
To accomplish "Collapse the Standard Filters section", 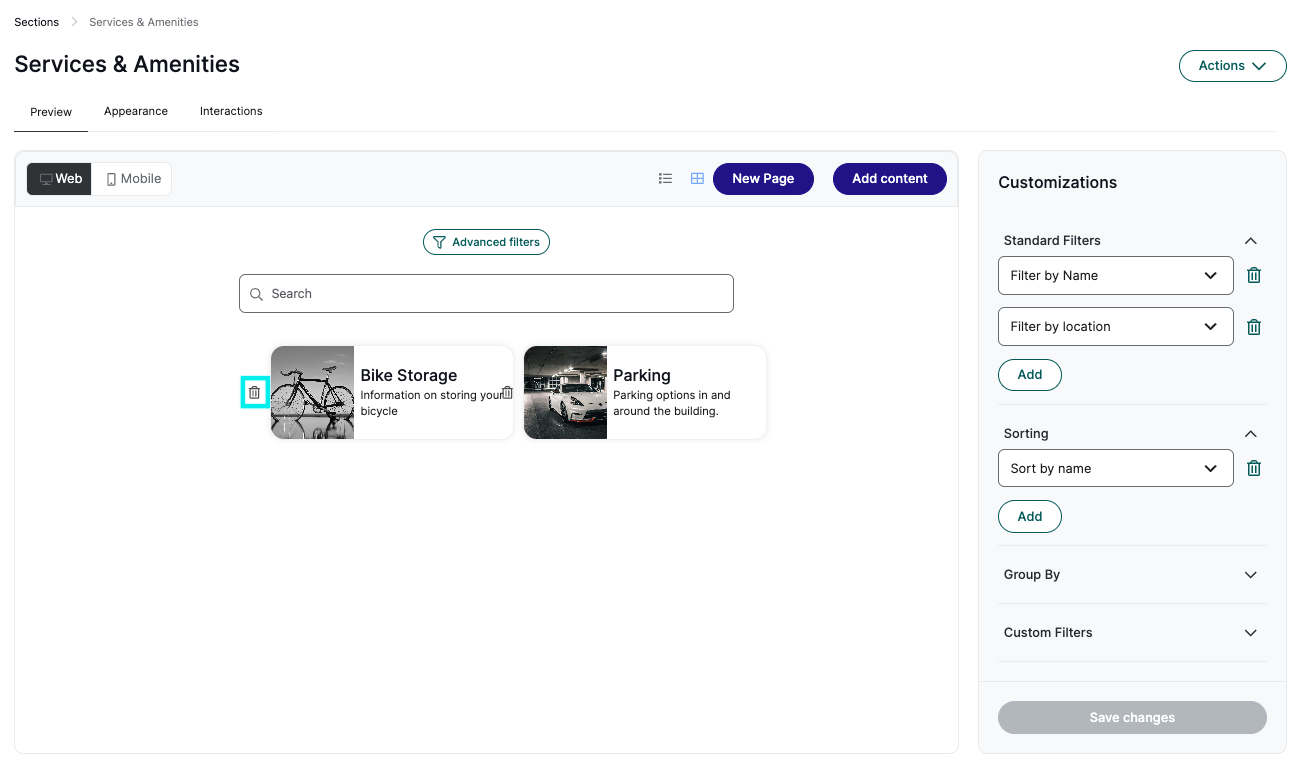I will pyautogui.click(x=1250, y=241).
